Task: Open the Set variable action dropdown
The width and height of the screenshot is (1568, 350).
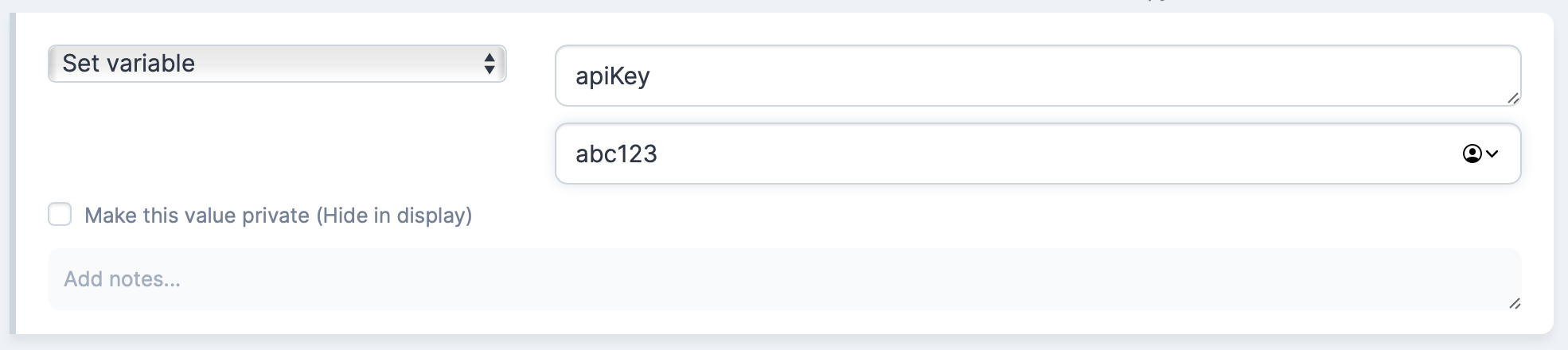Action: pyautogui.click(x=276, y=64)
